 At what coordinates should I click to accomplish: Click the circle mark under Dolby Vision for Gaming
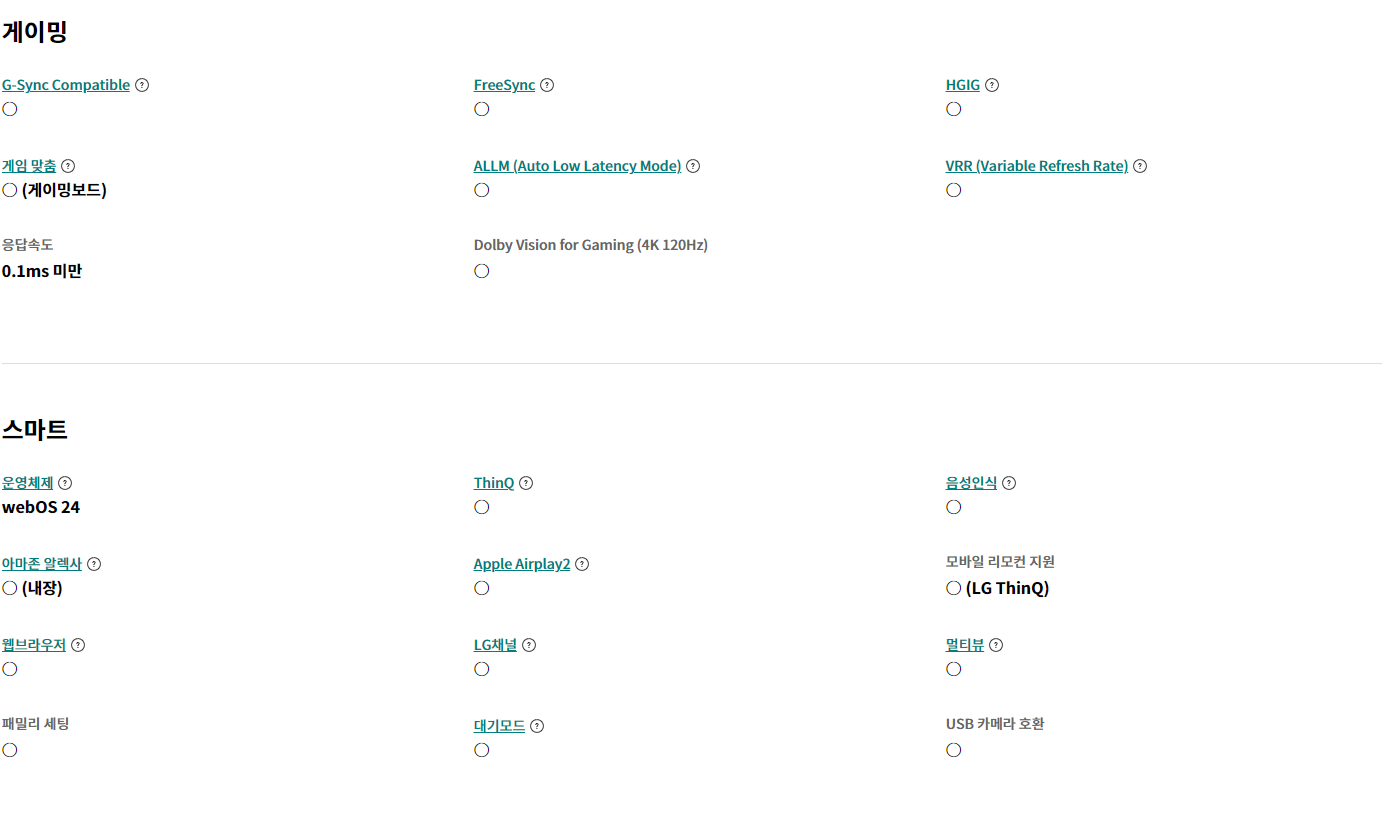(x=482, y=271)
